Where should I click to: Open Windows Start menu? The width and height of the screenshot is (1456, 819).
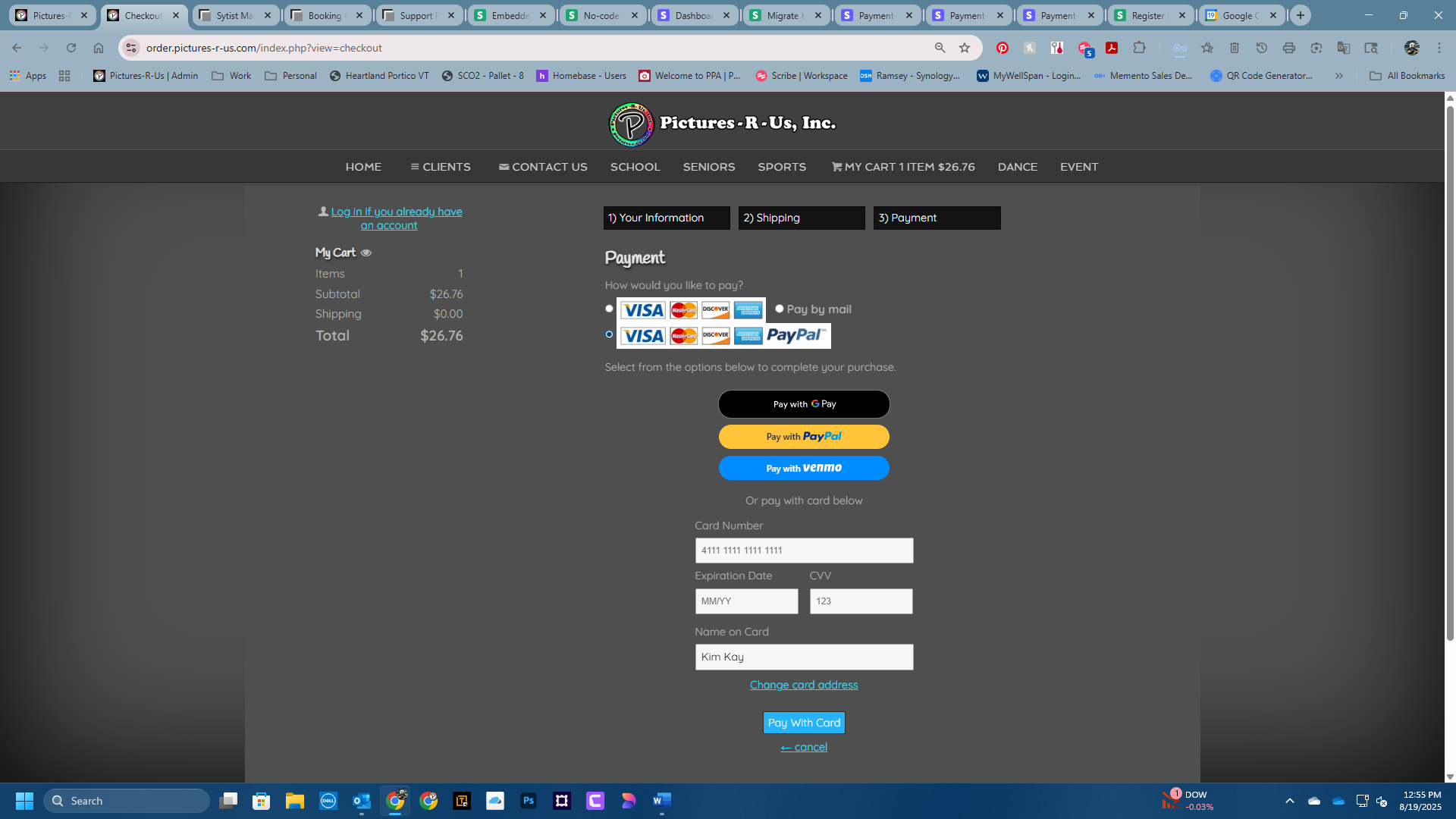24,801
